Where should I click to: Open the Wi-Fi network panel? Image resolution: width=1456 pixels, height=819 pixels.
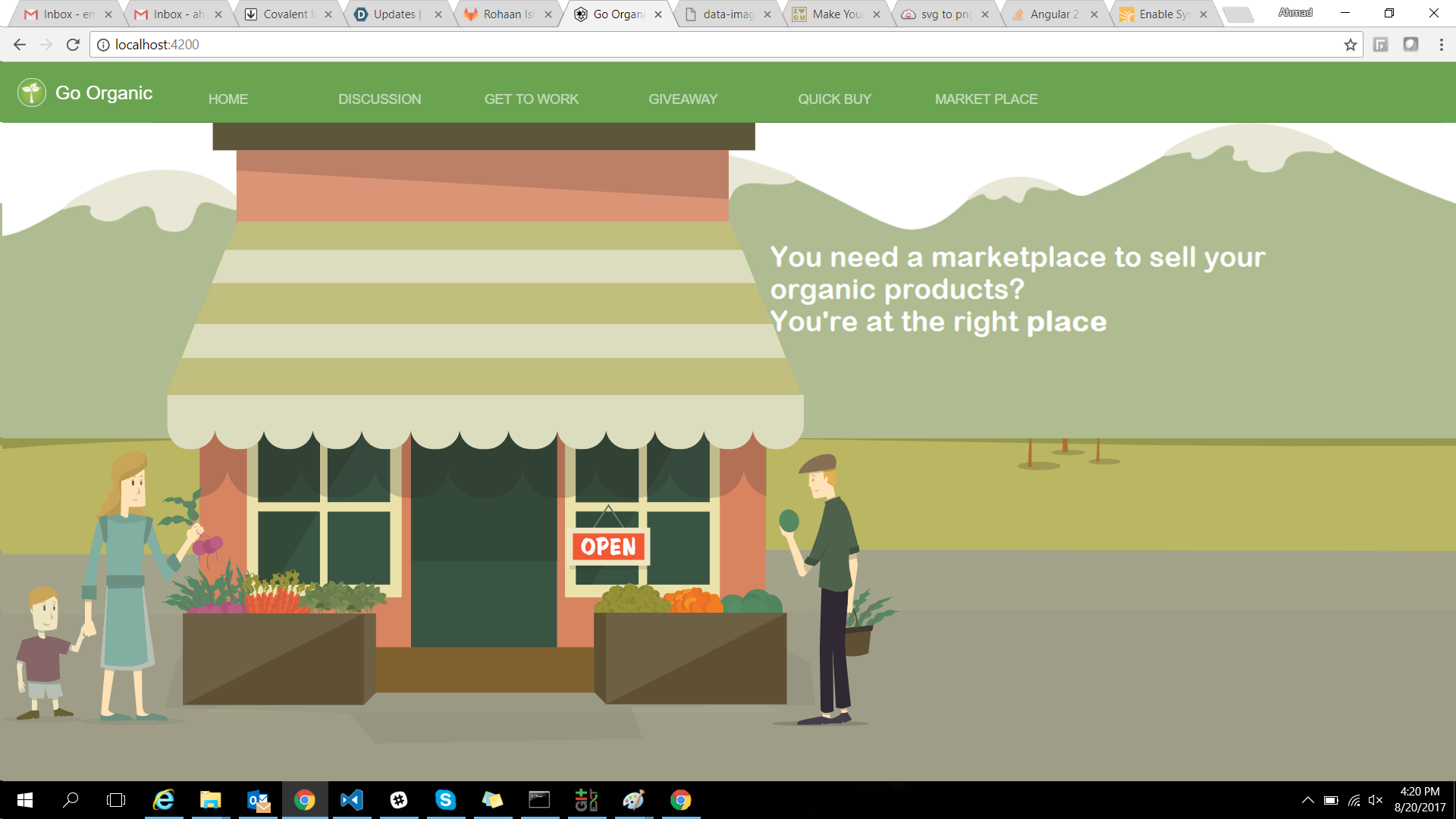[1354, 800]
